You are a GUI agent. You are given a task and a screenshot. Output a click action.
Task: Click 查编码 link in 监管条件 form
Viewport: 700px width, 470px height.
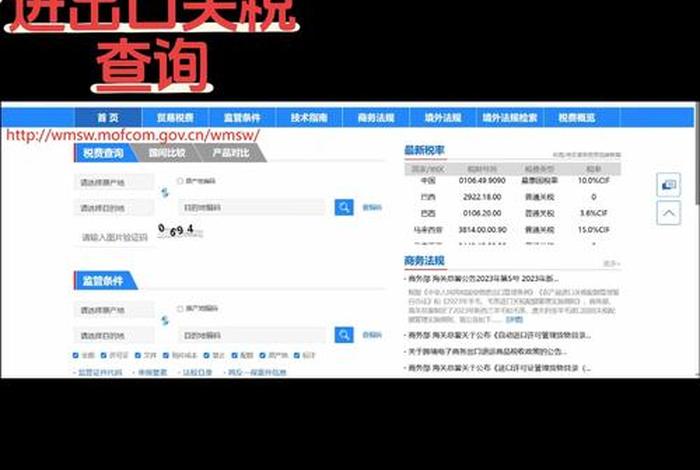click(x=372, y=335)
